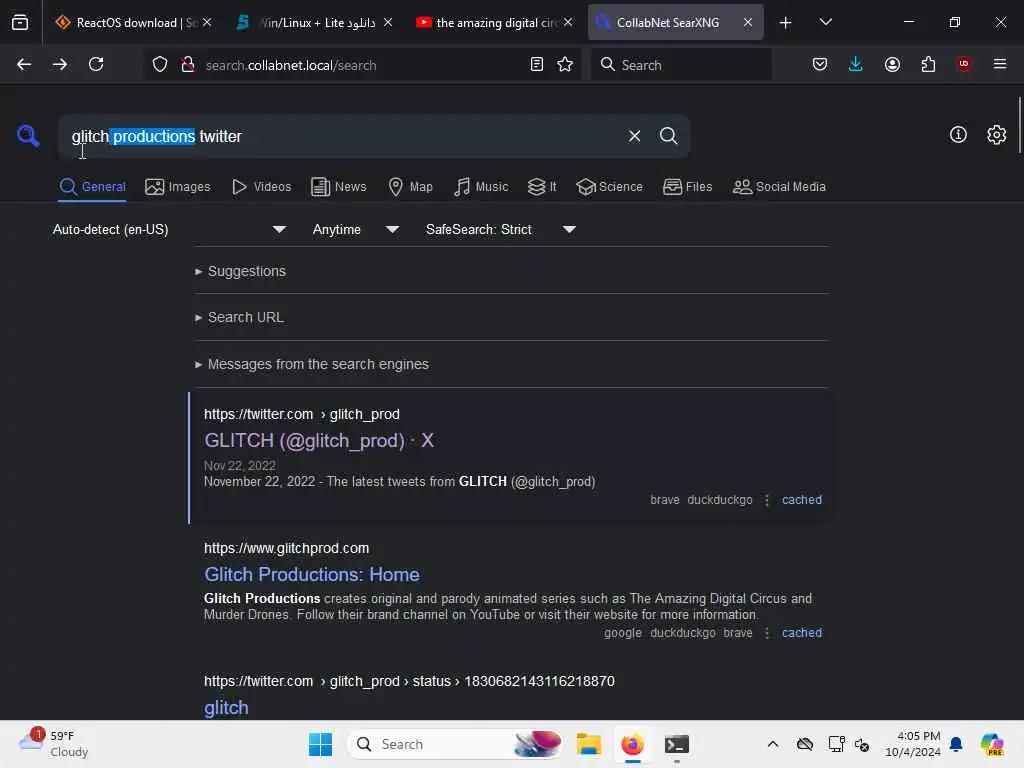Select the Map search category
The height and width of the screenshot is (768, 1024).
(x=410, y=187)
